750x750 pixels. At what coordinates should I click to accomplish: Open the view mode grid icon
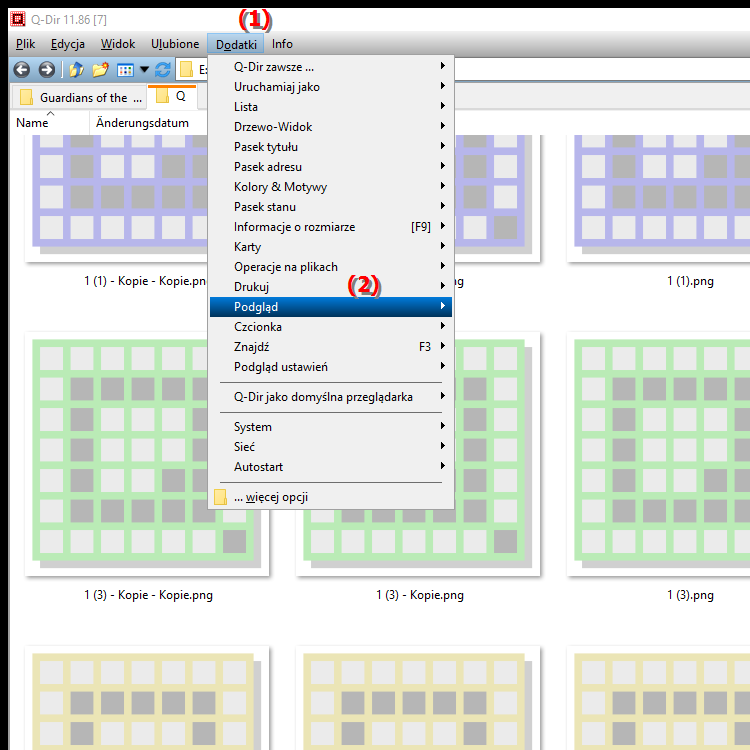[x=125, y=70]
